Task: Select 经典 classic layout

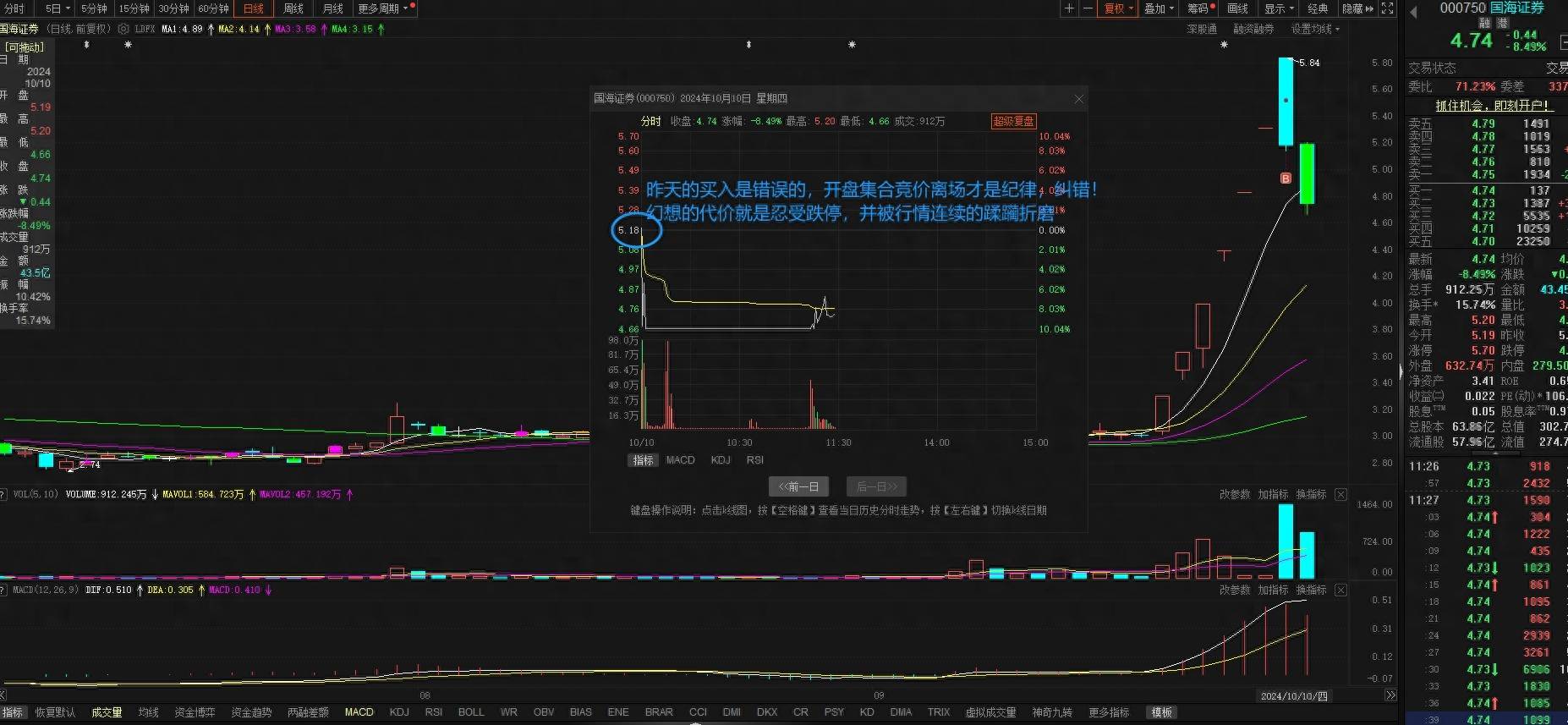Action: point(1318,8)
